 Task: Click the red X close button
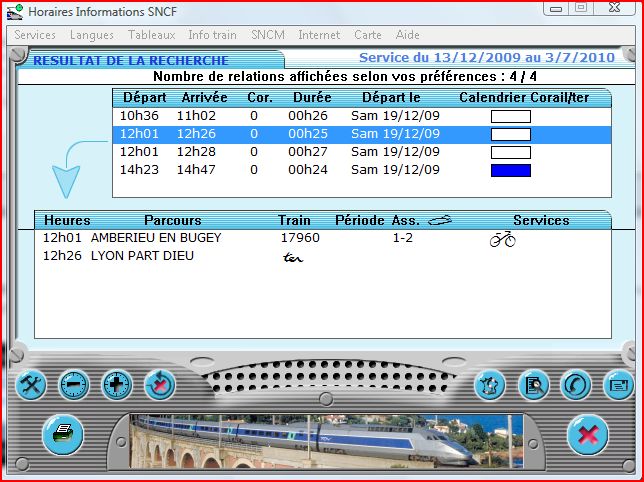[x=588, y=435]
